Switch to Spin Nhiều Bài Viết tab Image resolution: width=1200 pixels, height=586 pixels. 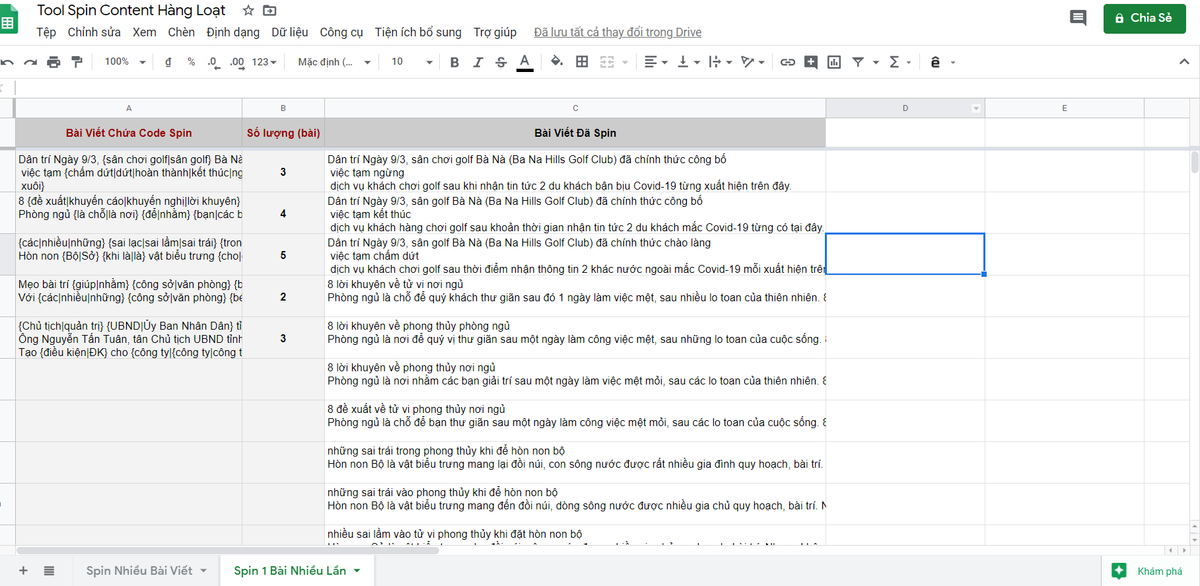click(x=139, y=570)
